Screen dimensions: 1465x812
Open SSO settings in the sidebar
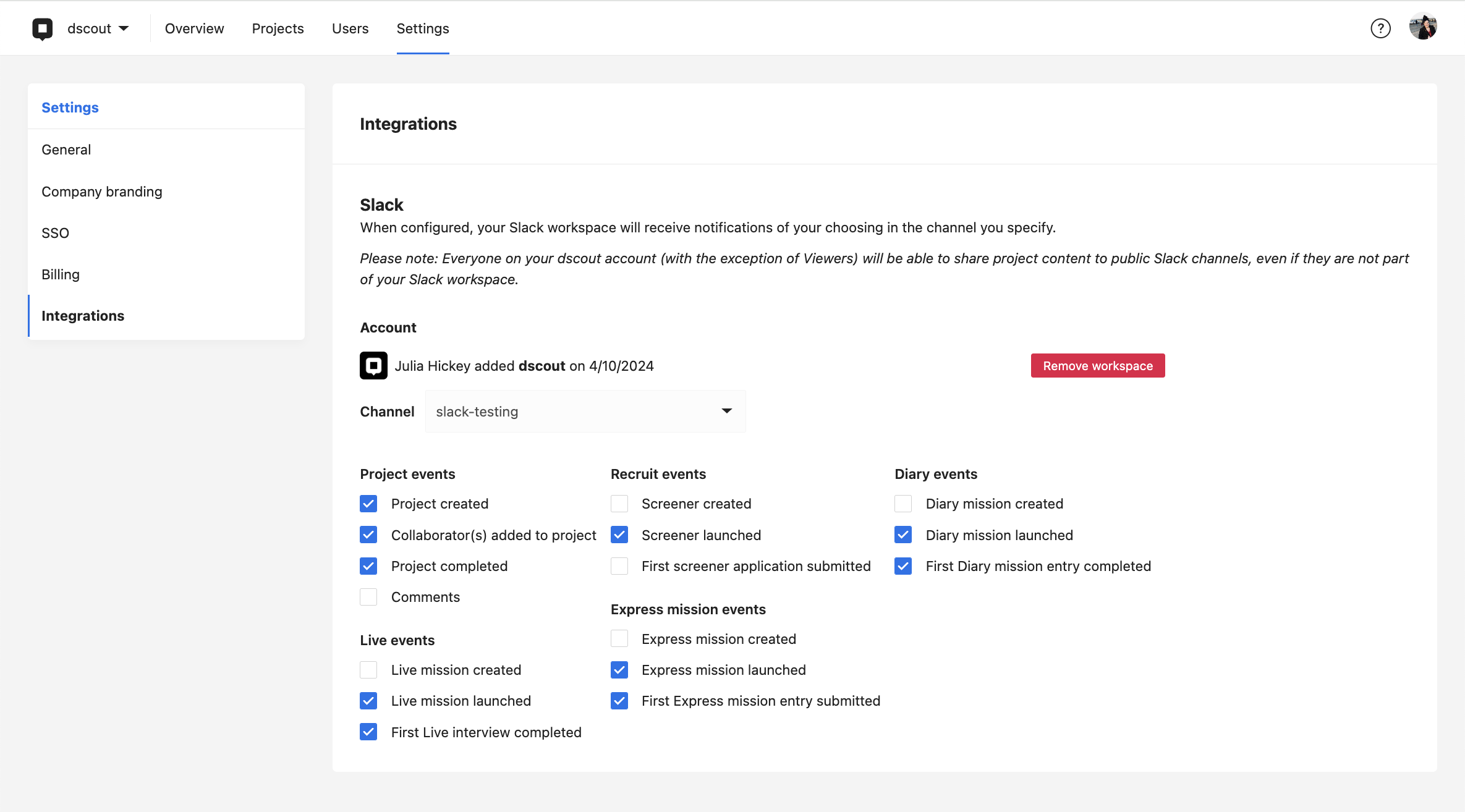click(166, 233)
